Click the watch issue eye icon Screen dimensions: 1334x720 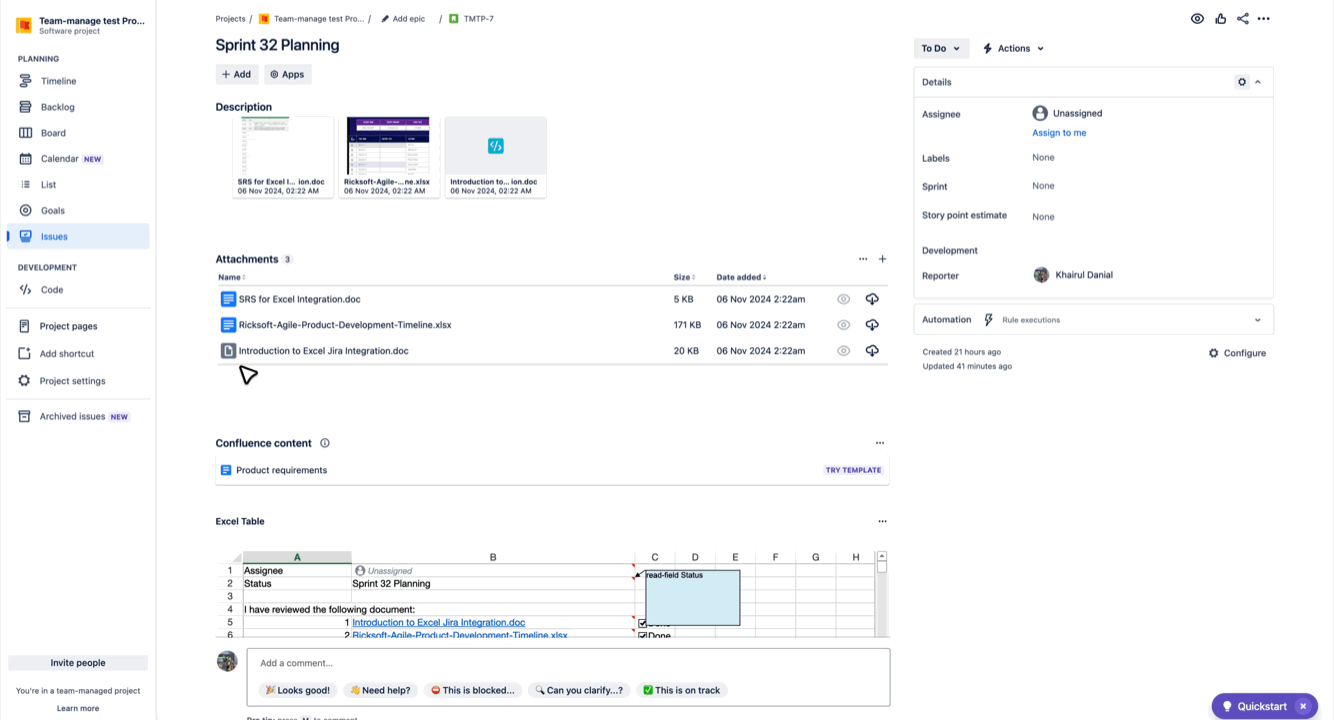1197,19
